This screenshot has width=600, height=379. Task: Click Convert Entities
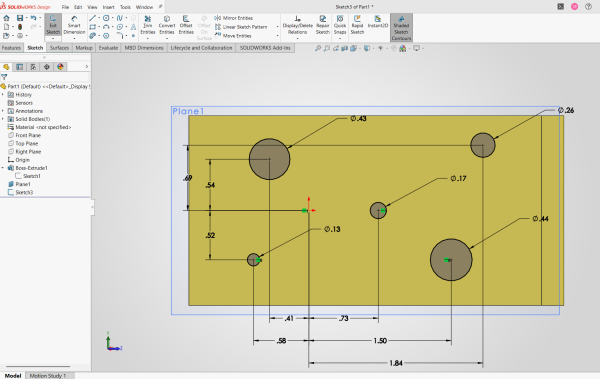tap(167, 25)
